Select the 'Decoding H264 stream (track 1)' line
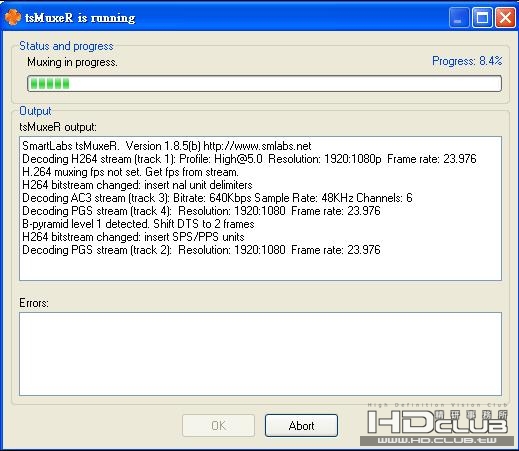This screenshot has width=519, height=451. pos(249,159)
